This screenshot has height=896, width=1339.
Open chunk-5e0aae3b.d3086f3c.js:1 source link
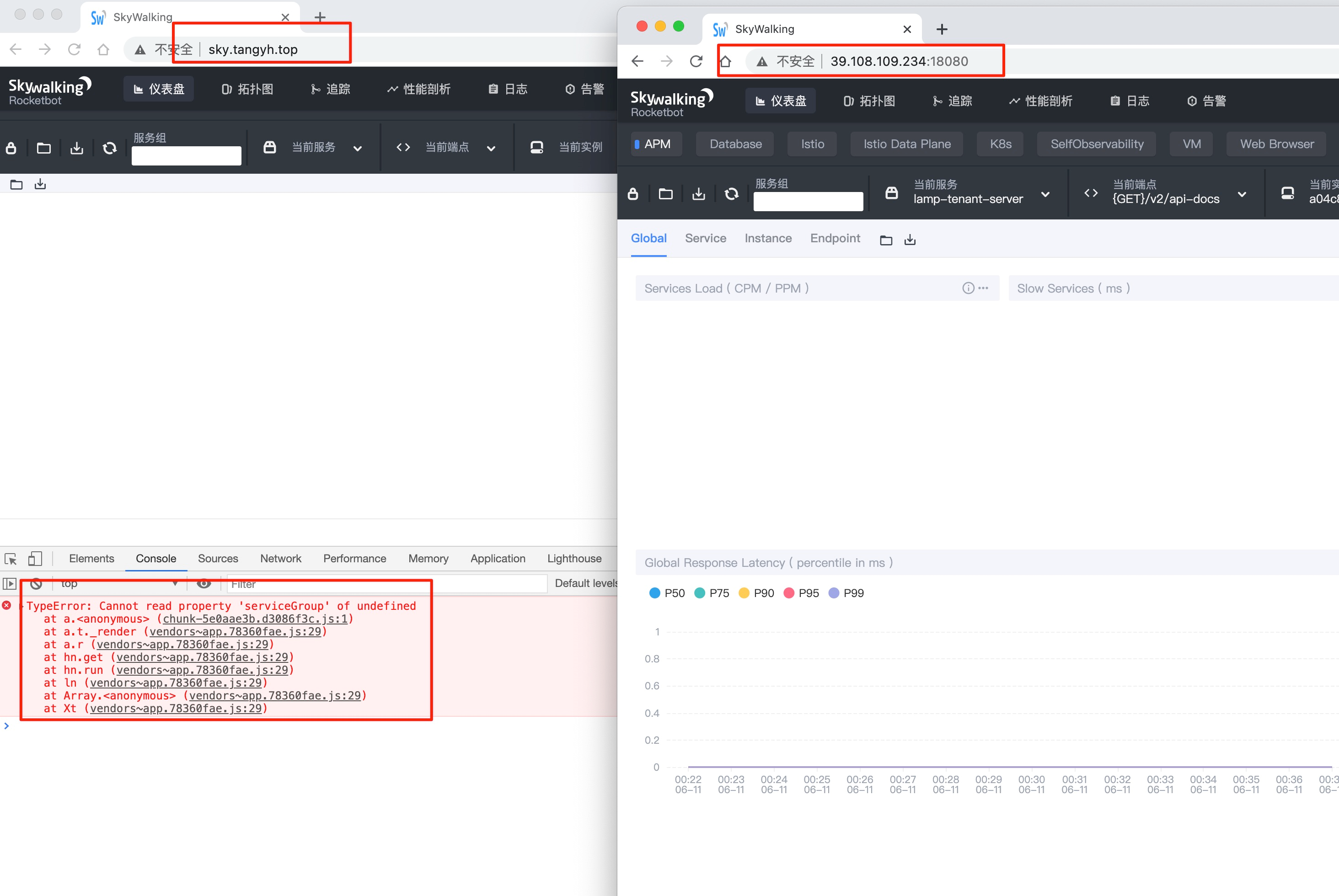[255, 619]
